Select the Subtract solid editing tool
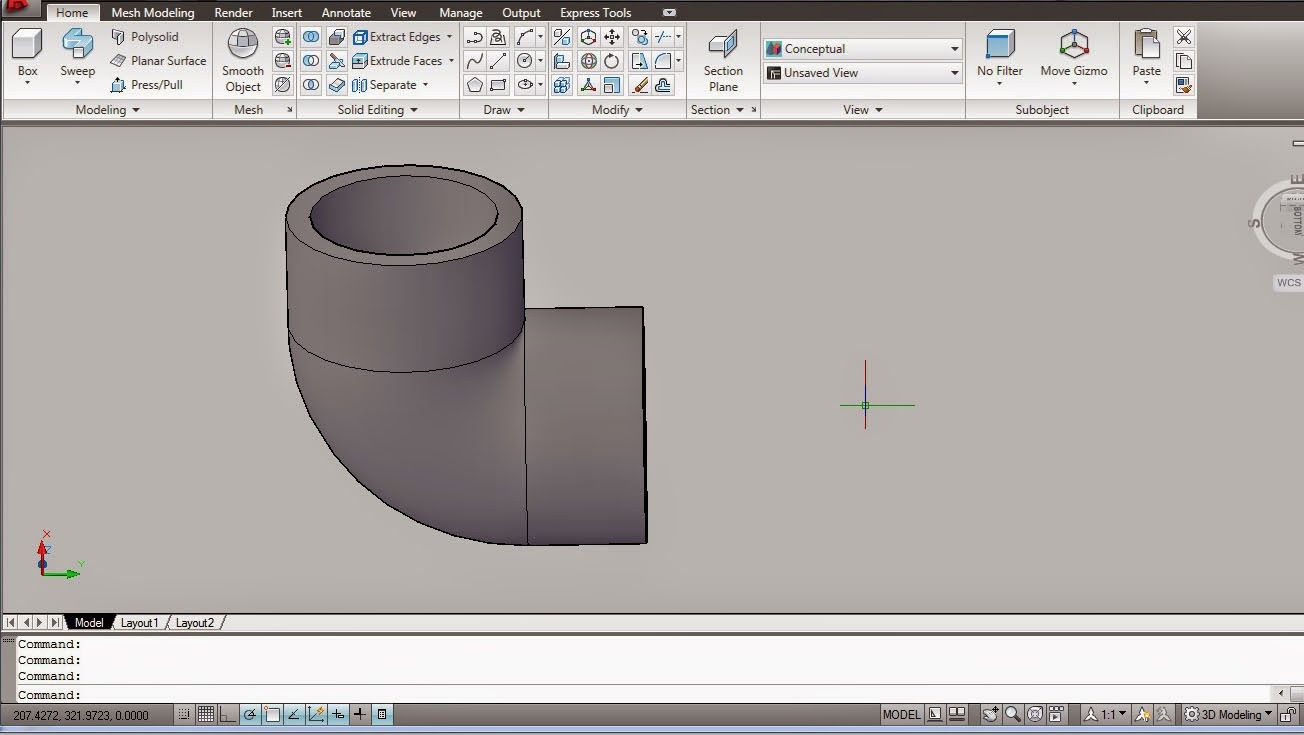The image size is (1304, 735). point(311,61)
